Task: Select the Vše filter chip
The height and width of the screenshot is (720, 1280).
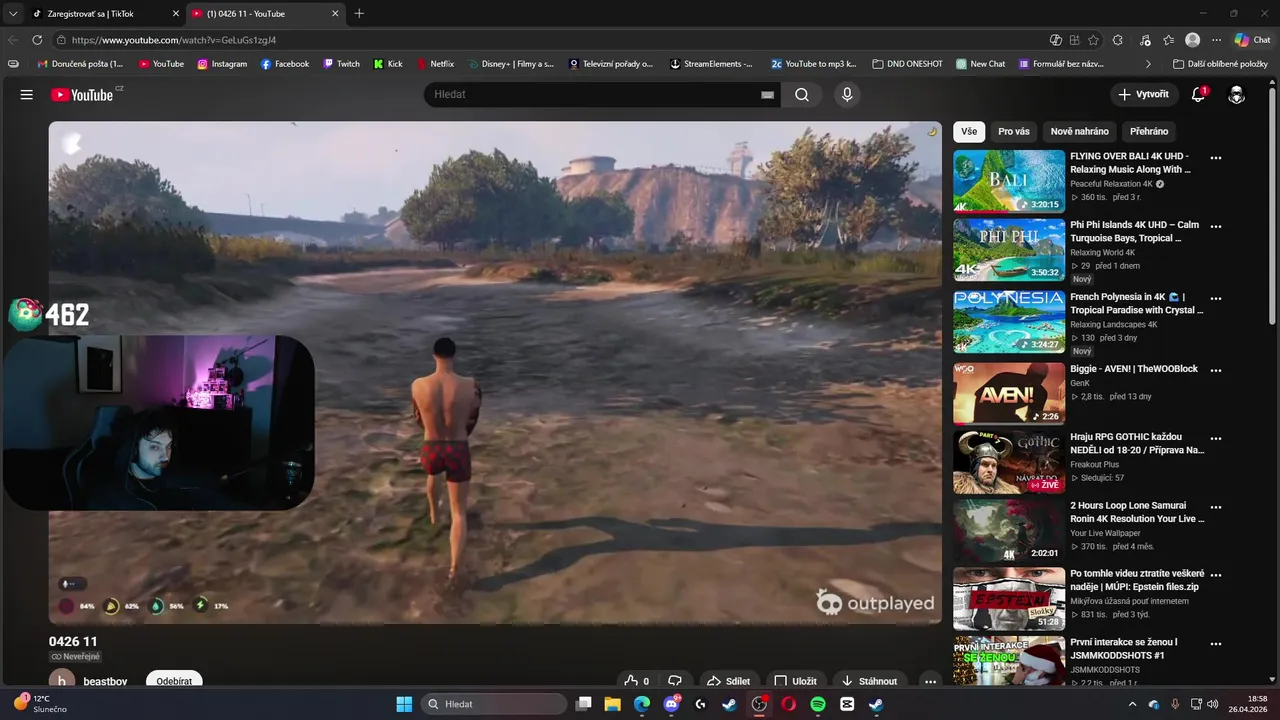Action: [x=969, y=131]
